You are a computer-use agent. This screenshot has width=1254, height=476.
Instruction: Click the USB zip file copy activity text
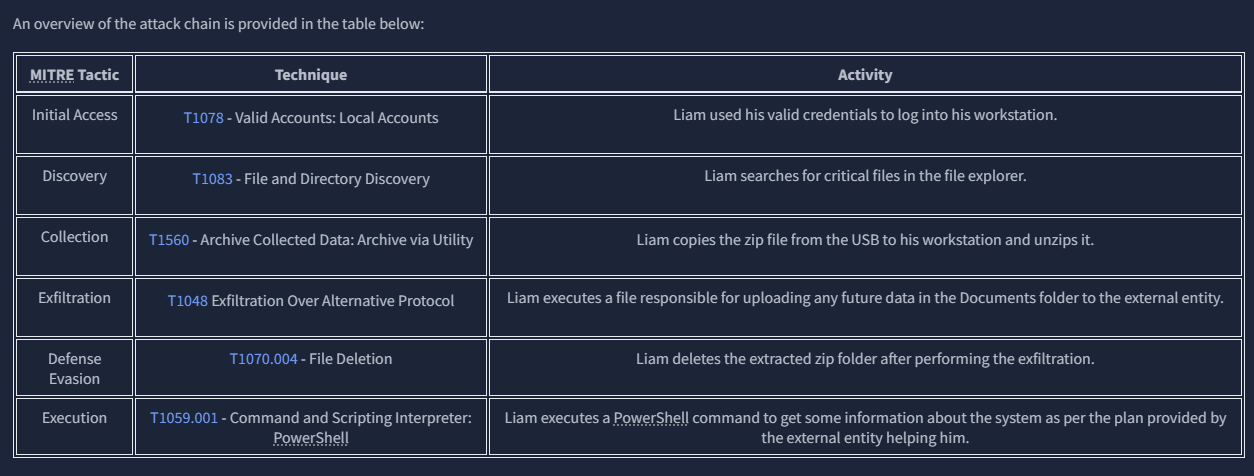(x=865, y=241)
